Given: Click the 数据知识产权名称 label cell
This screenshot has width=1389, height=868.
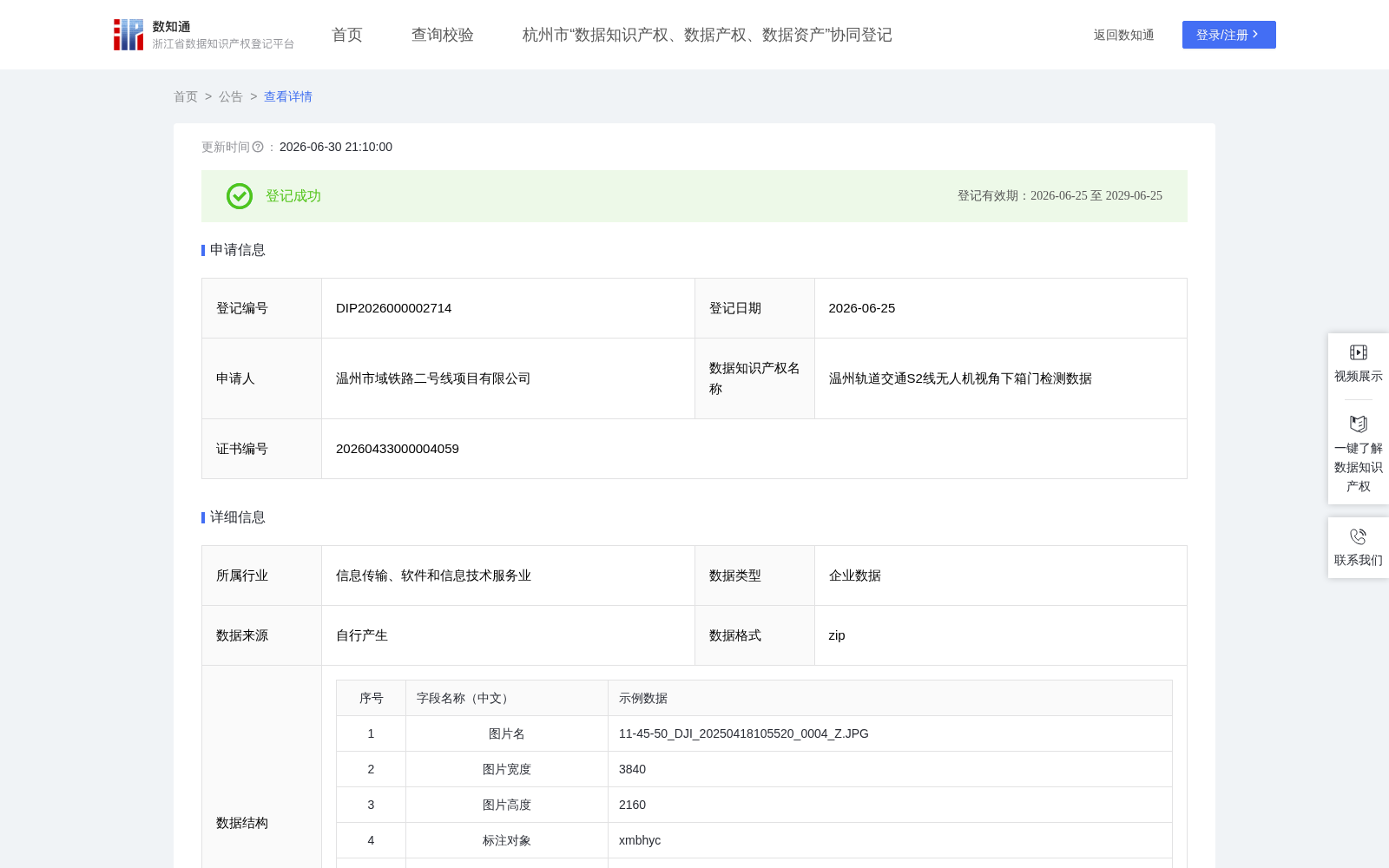Looking at the screenshot, I should click(x=754, y=378).
